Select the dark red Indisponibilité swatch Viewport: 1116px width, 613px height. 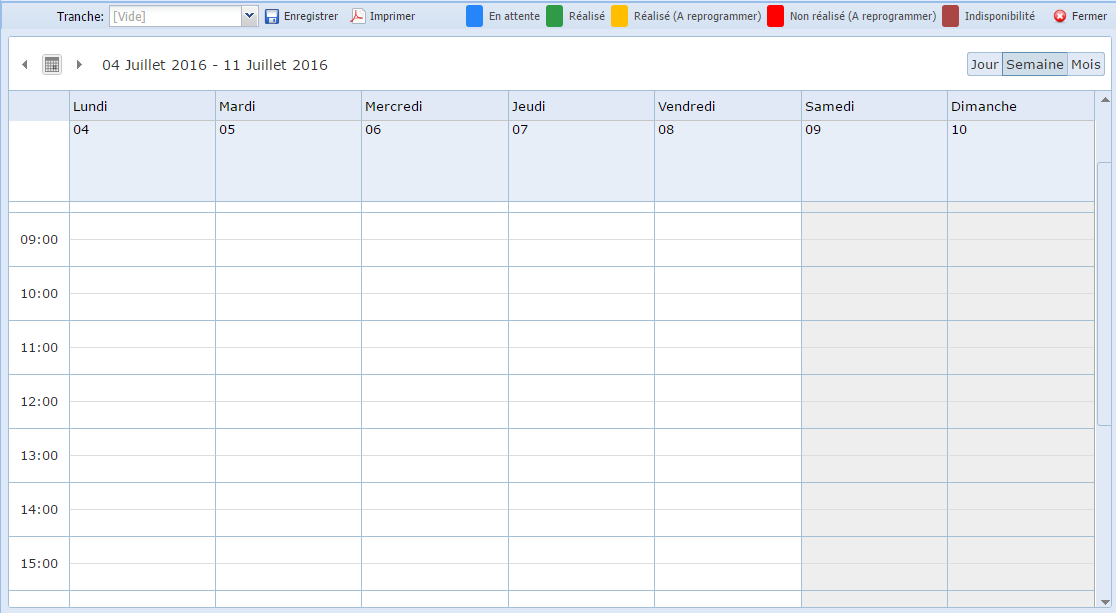[950, 16]
